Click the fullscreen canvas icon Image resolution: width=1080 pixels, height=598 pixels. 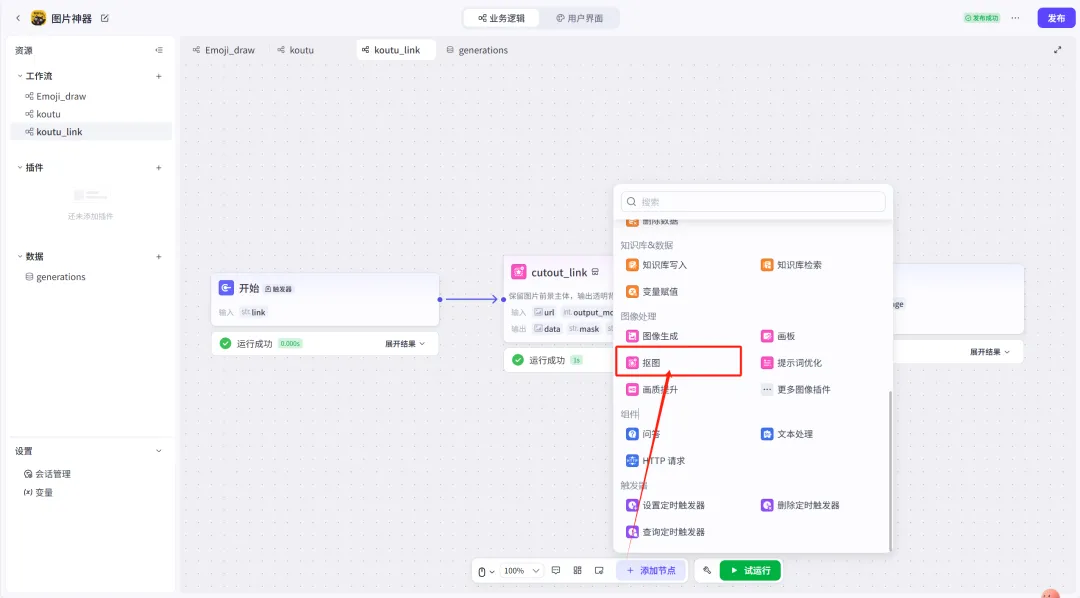coord(1057,50)
